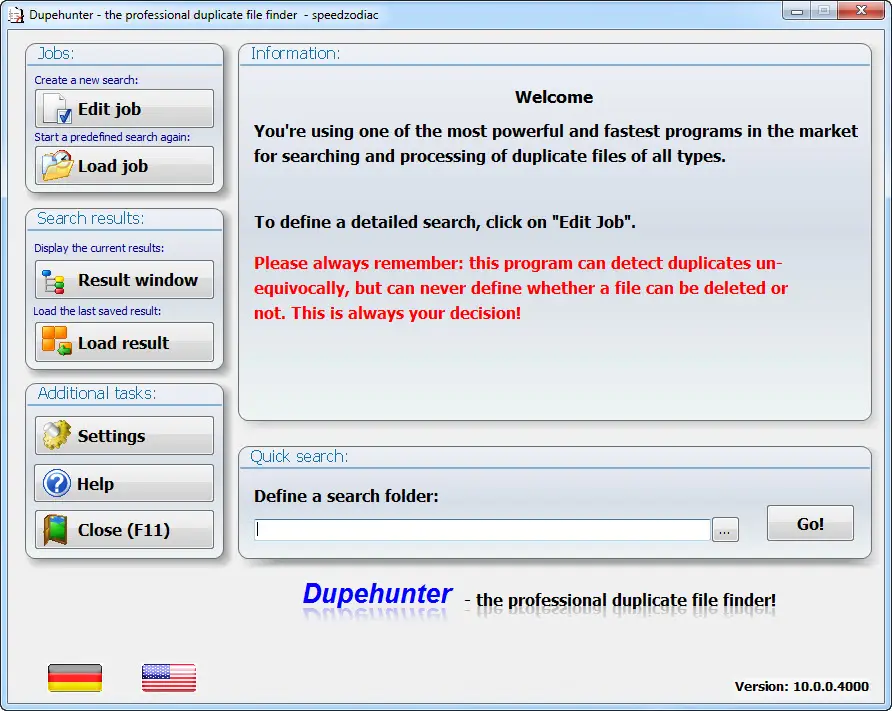Browse for folder with ellipsis button
The width and height of the screenshot is (892, 711).
[x=725, y=530]
